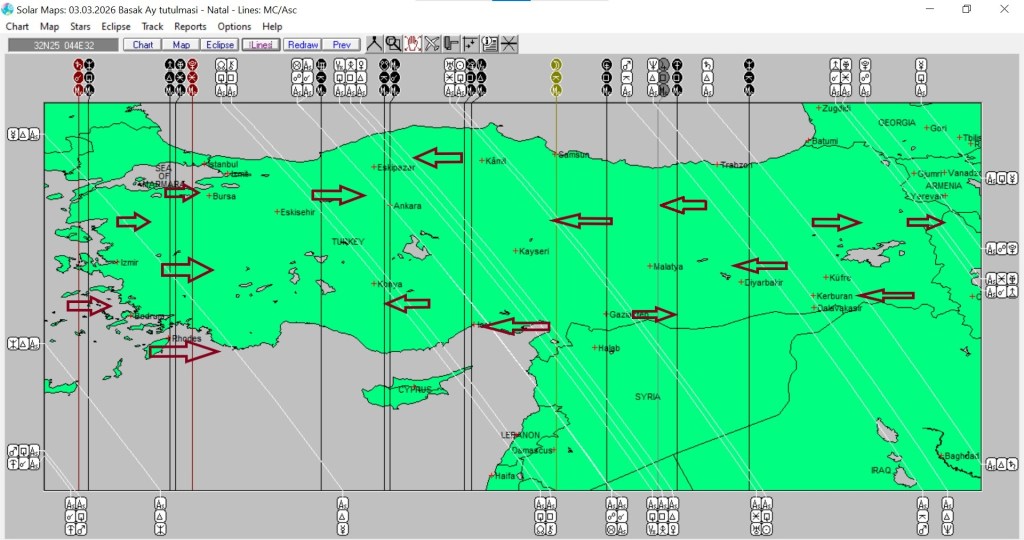The width and height of the screenshot is (1024, 540).
Task: Open the Reports menu
Action: click(x=190, y=27)
